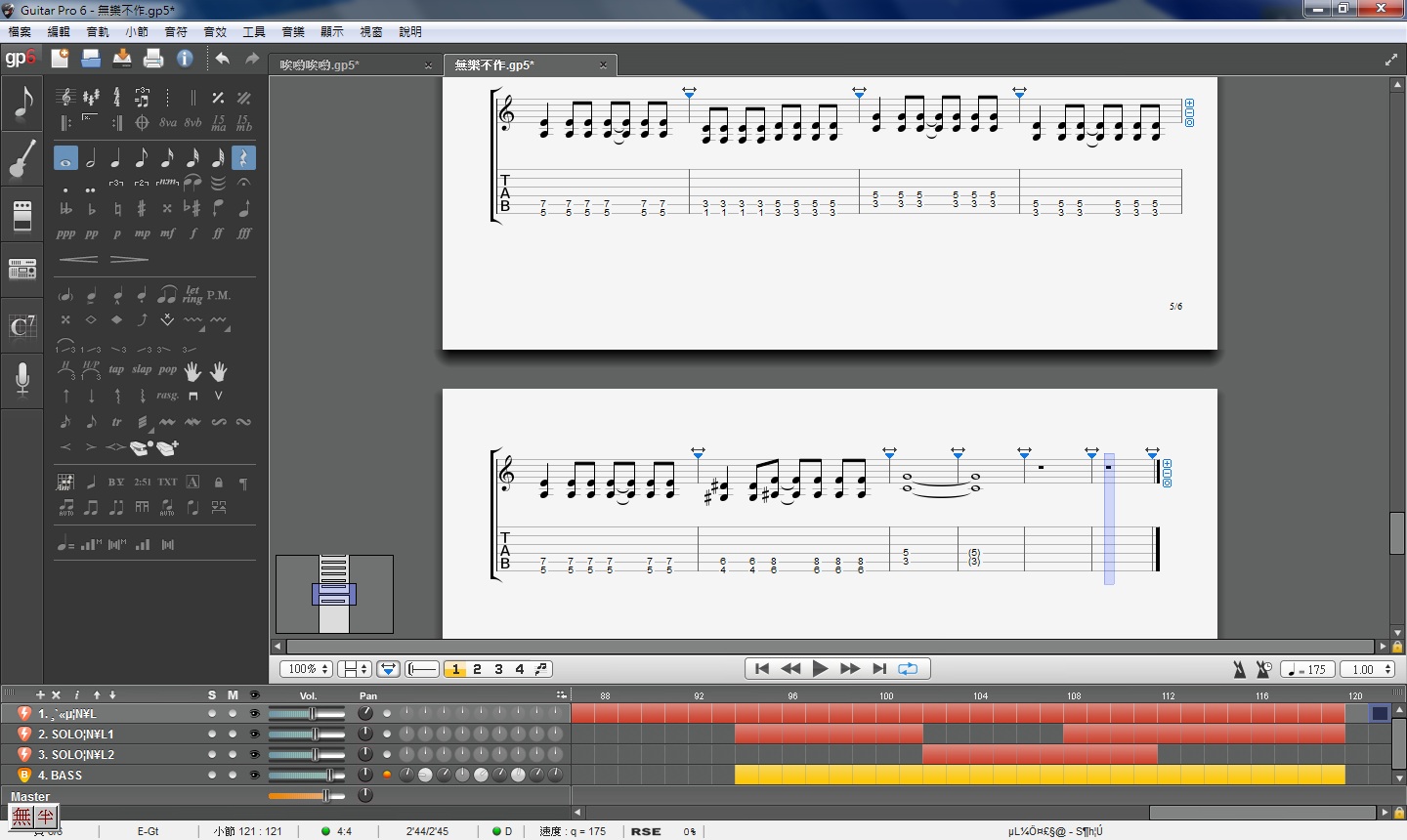Print the score with the printer icon
Viewport: 1407px width, 840px height.
click(153, 59)
